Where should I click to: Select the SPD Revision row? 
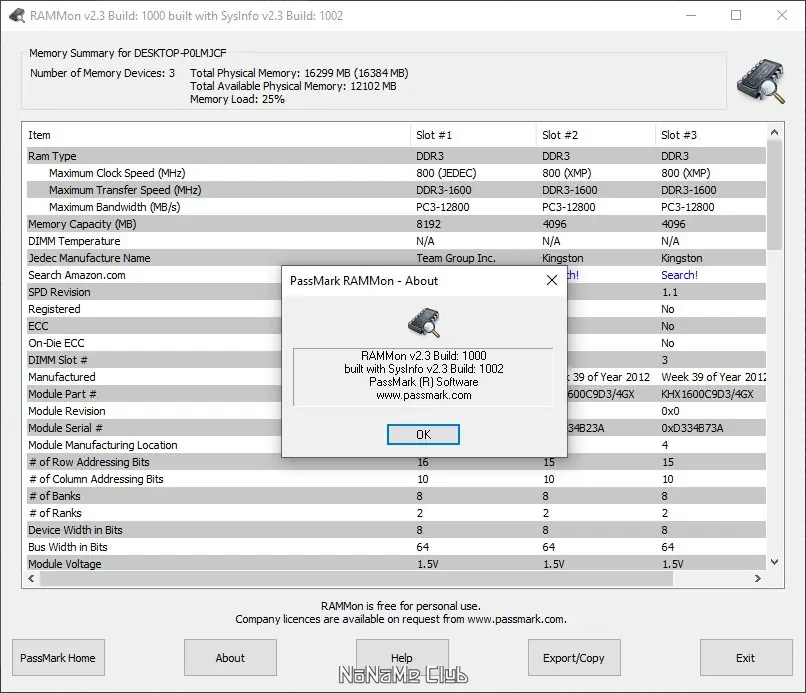[x=396, y=292]
